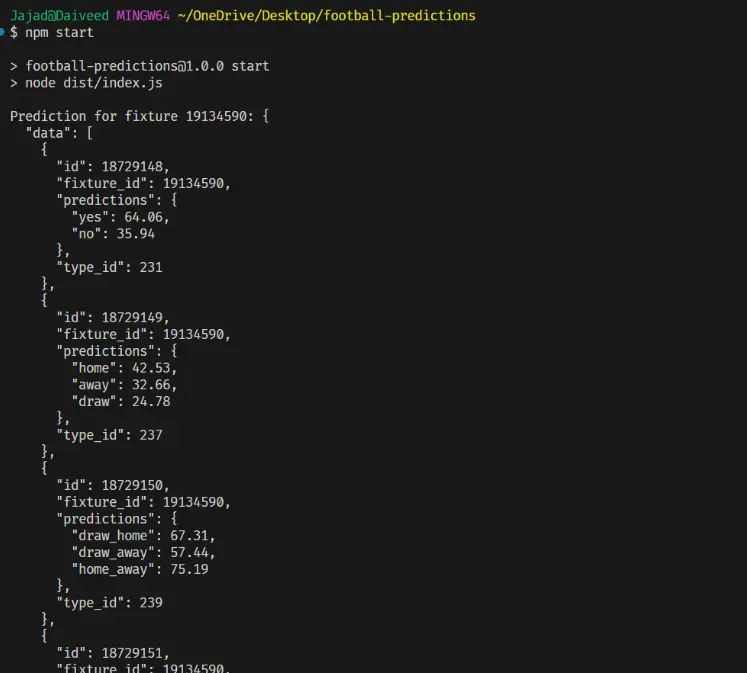Click the "MINGW64" shell label
Image resolution: width=747 pixels, height=673 pixels.
click(x=143, y=16)
